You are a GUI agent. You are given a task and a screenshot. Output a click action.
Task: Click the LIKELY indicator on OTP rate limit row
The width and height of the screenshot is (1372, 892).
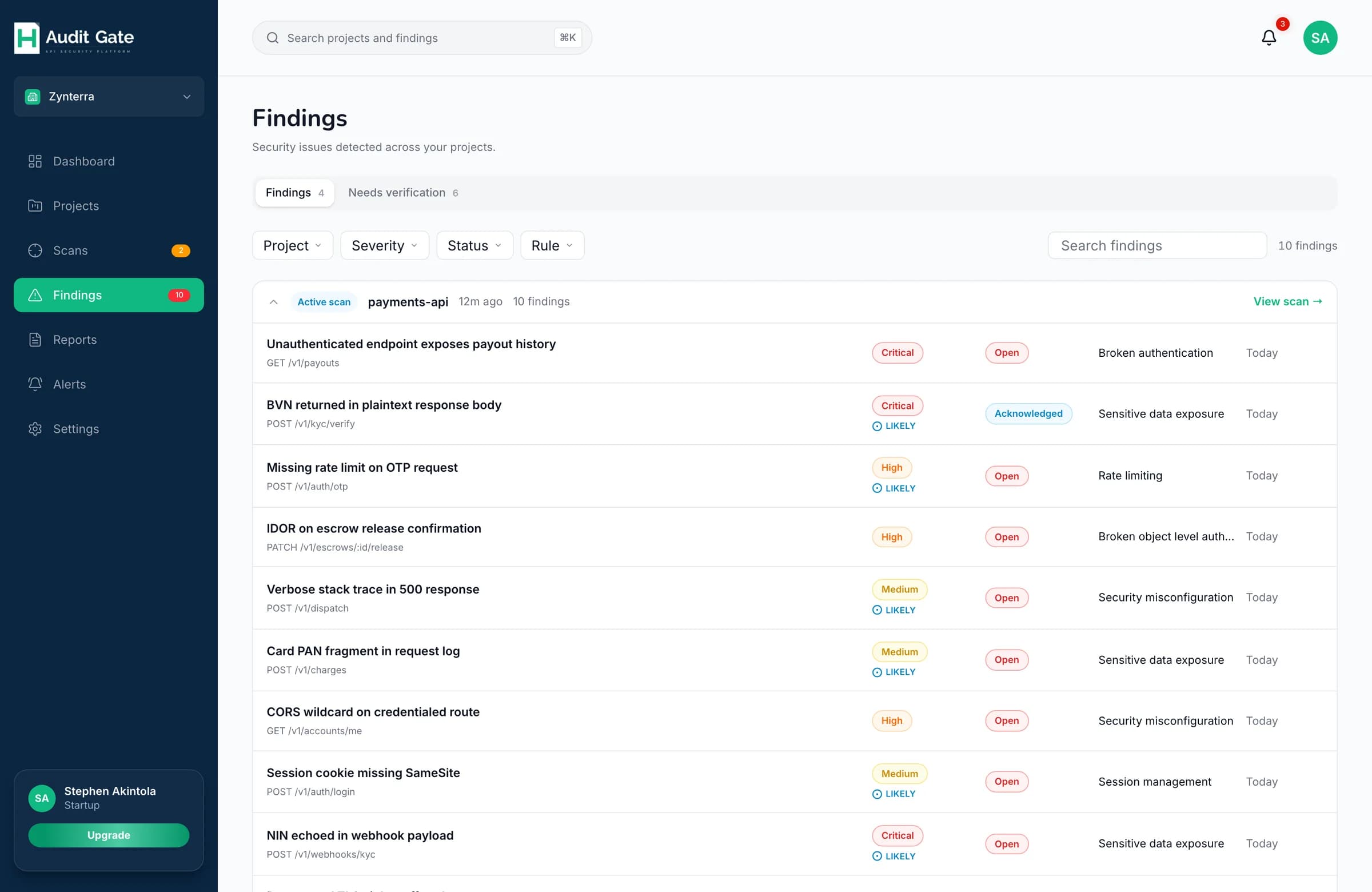pyautogui.click(x=894, y=488)
